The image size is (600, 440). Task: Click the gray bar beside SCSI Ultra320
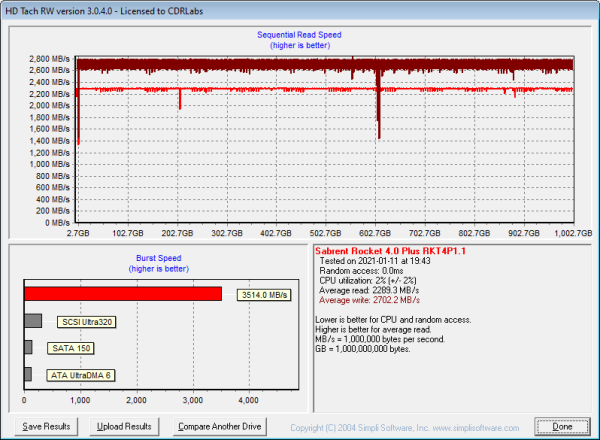[33, 321]
